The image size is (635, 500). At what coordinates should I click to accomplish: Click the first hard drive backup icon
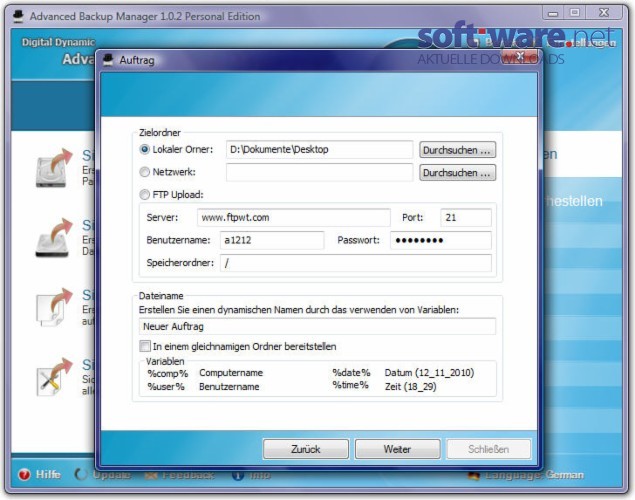pos(53,168)
